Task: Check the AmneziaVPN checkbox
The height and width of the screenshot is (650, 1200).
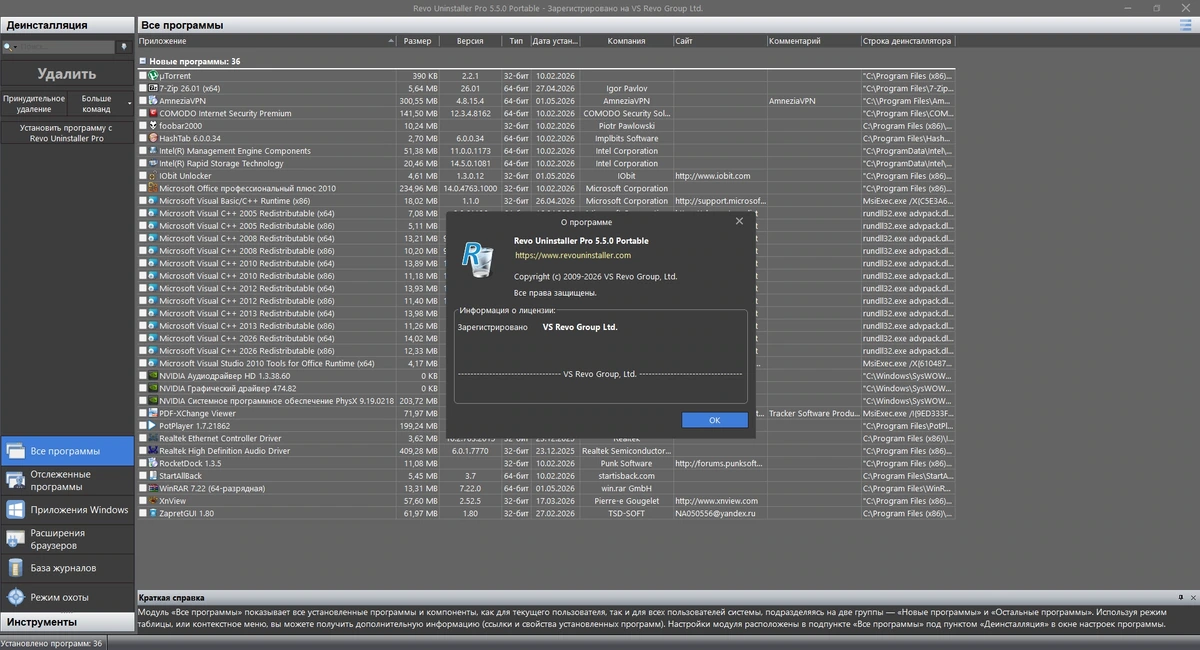Action: (x=143, y=101)
